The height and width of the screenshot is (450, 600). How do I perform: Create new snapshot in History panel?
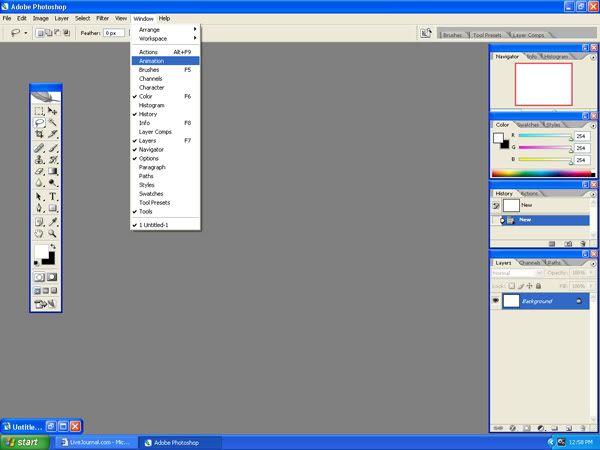[568, 244]
